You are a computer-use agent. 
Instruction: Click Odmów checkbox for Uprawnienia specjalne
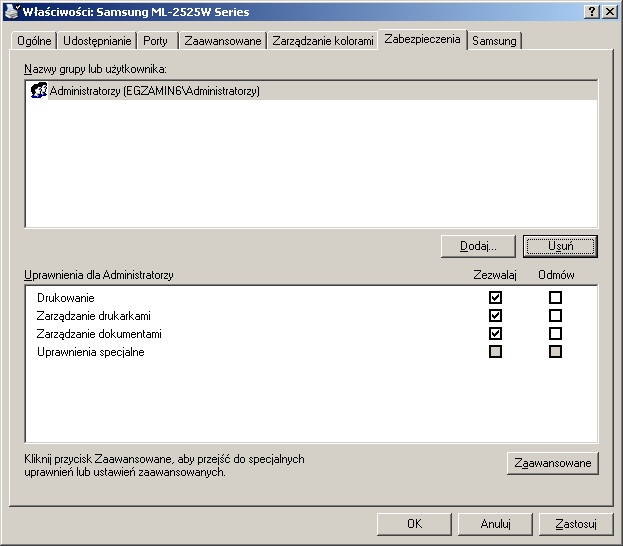555,352
